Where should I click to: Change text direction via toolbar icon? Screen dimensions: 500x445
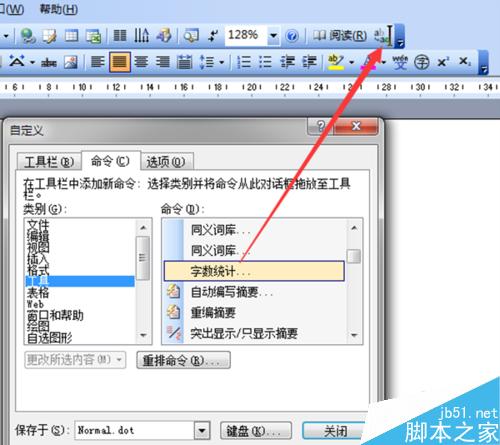(141, 35)
